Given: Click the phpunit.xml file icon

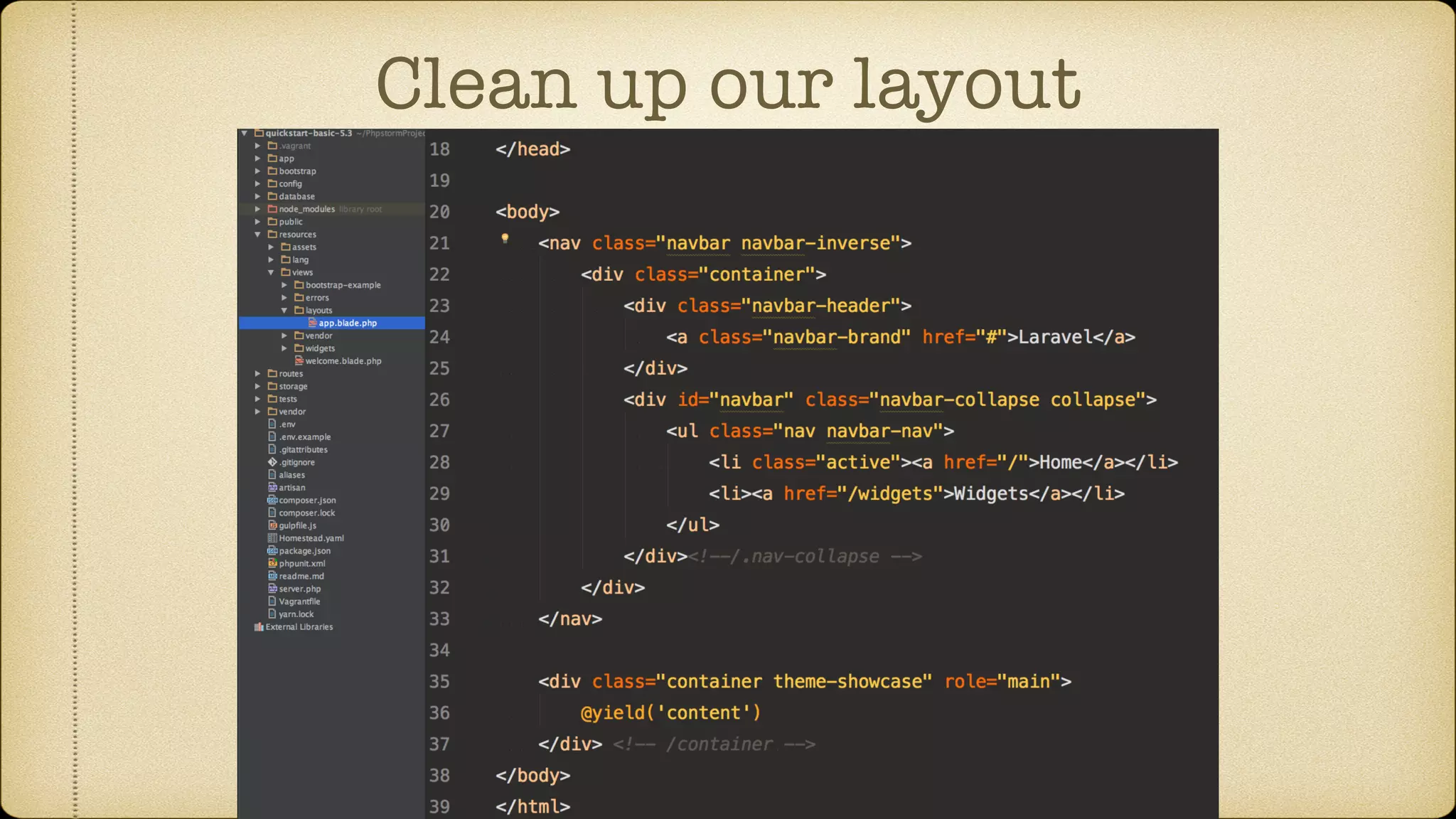Looking at the screenshot, I should point(272,564).
